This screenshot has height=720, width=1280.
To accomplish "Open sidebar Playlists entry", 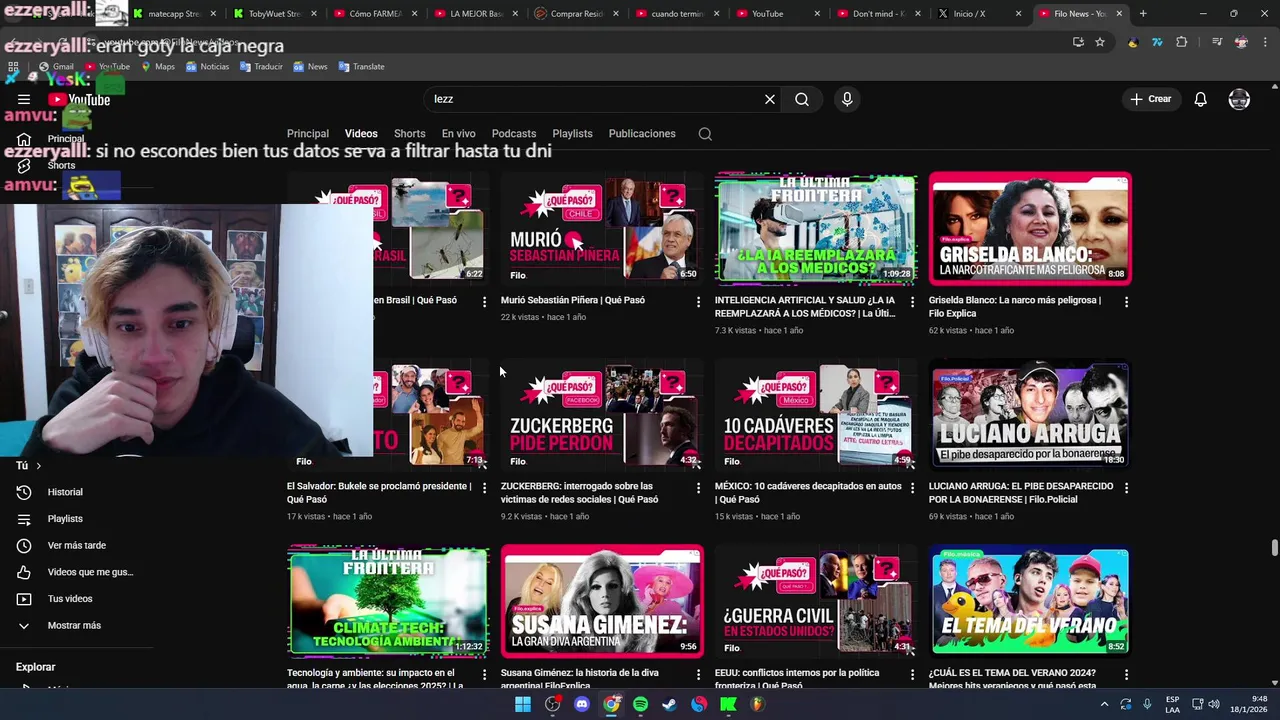I will point(65,518).
